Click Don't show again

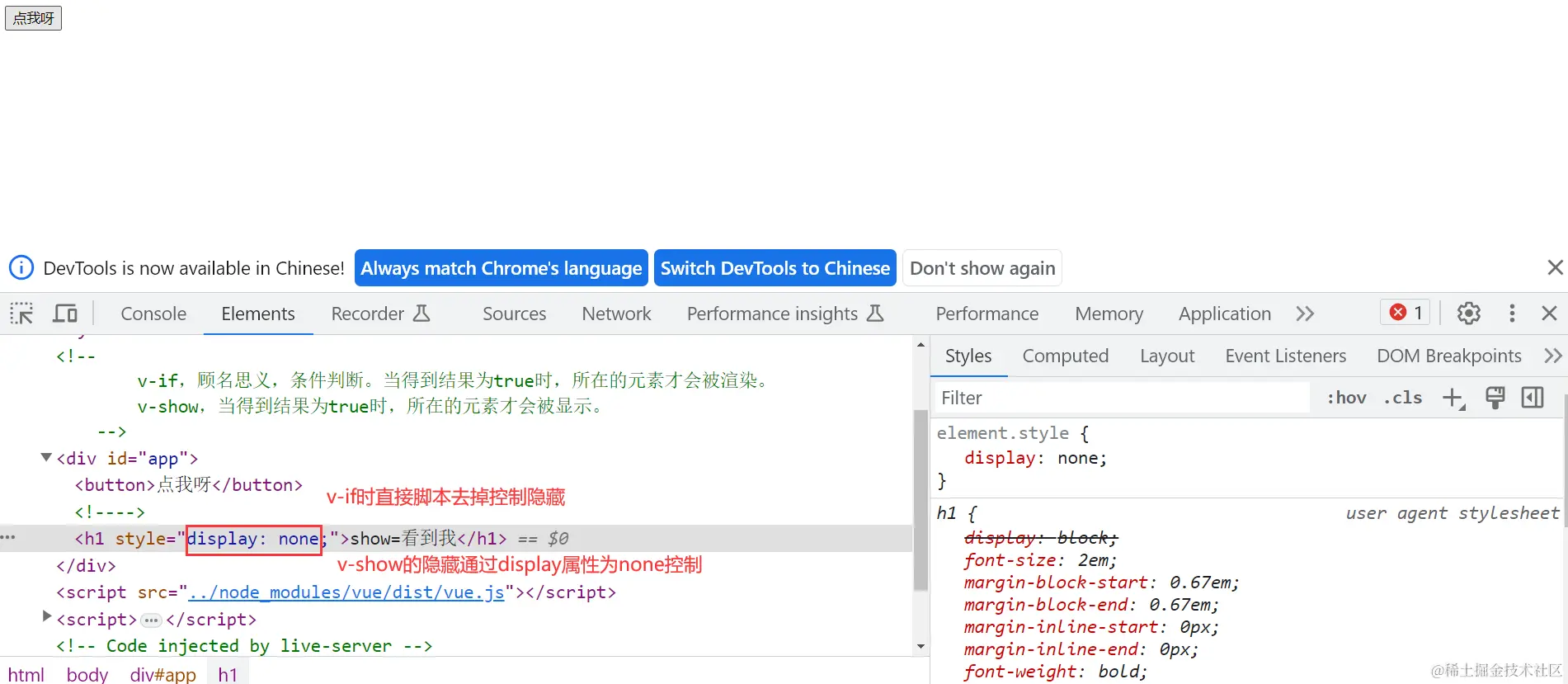[982, 268]
